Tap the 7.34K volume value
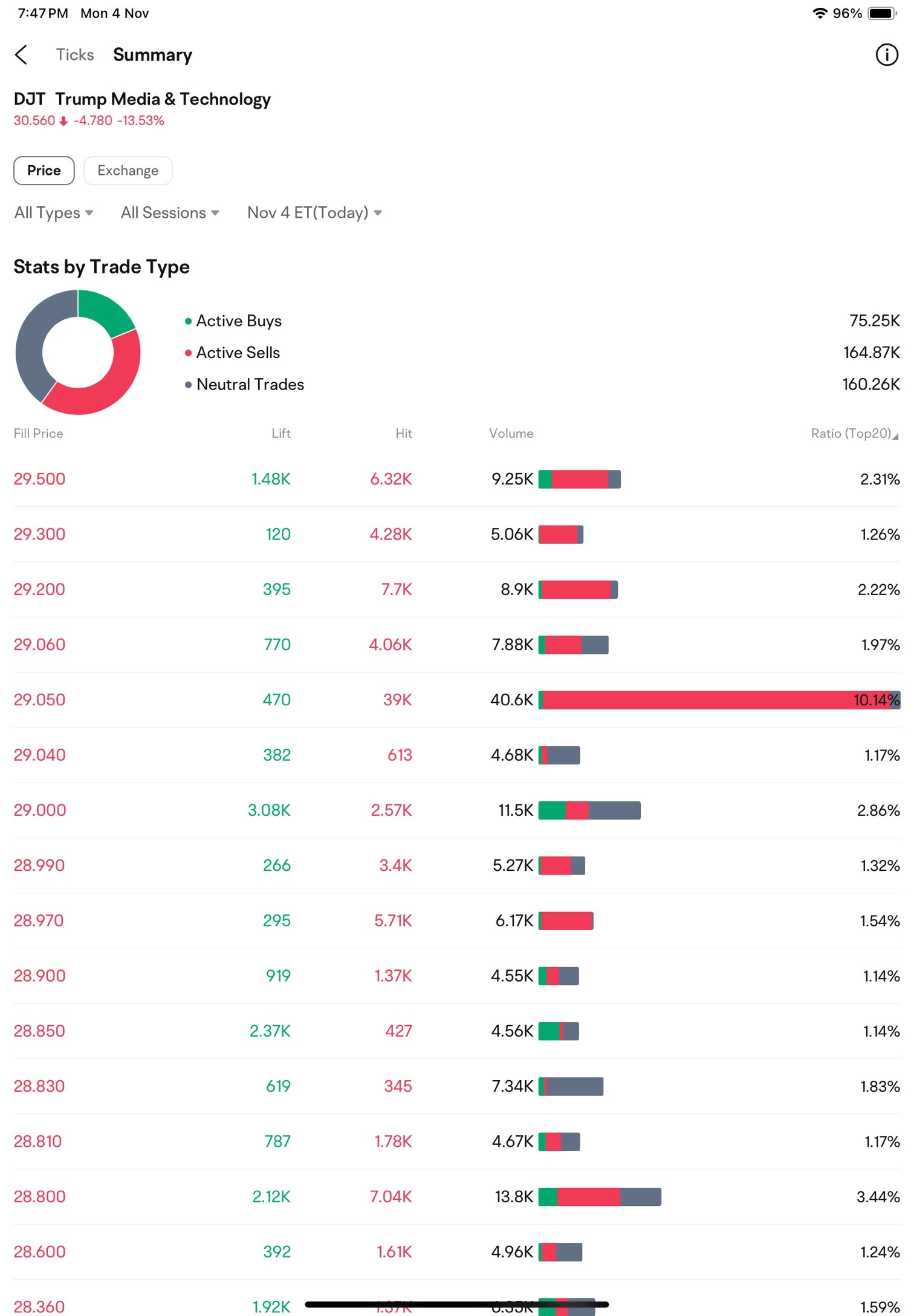914x1316 pixels. [513, 1087]
